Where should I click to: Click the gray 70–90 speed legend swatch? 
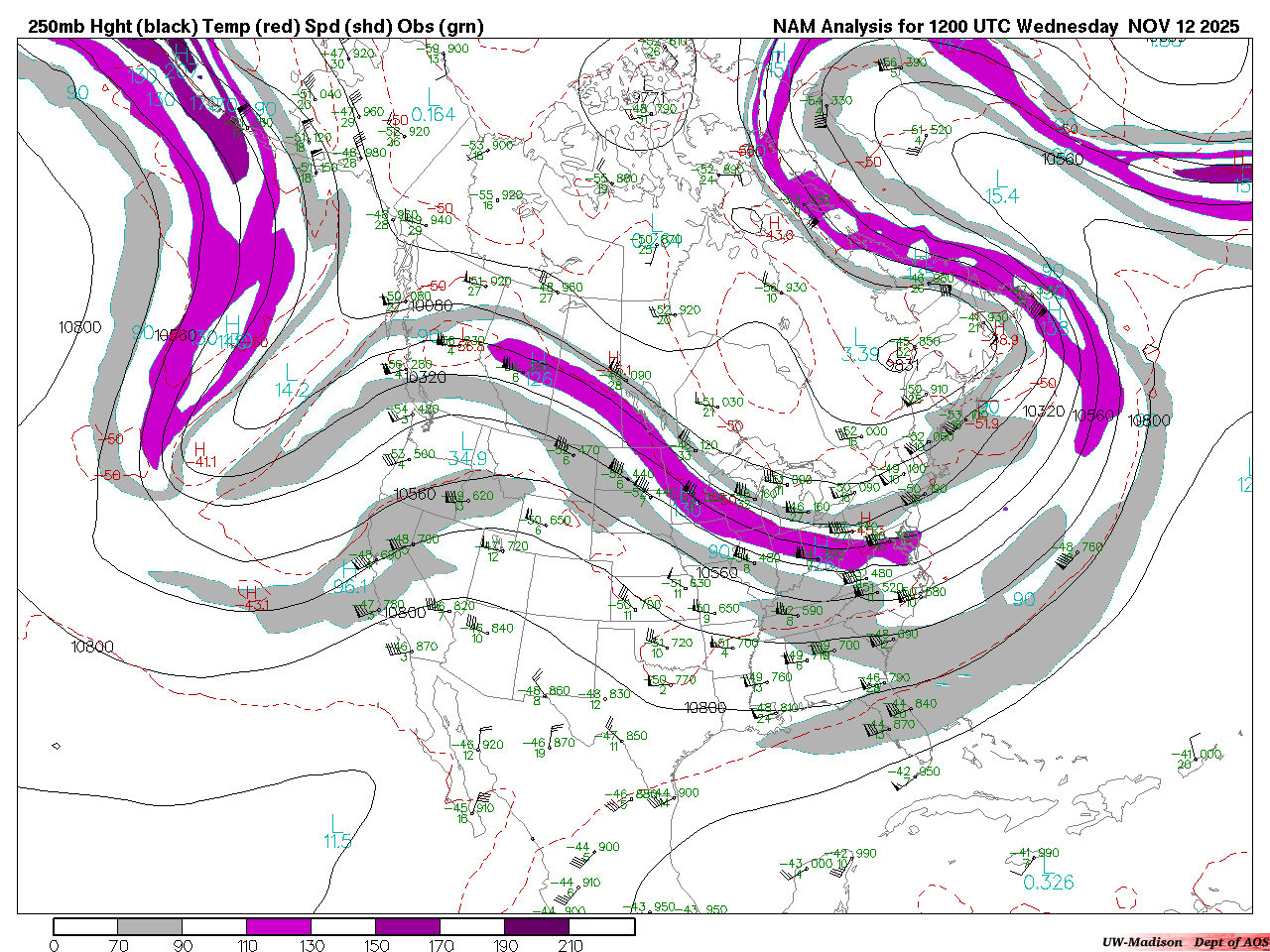click(150, 926)
